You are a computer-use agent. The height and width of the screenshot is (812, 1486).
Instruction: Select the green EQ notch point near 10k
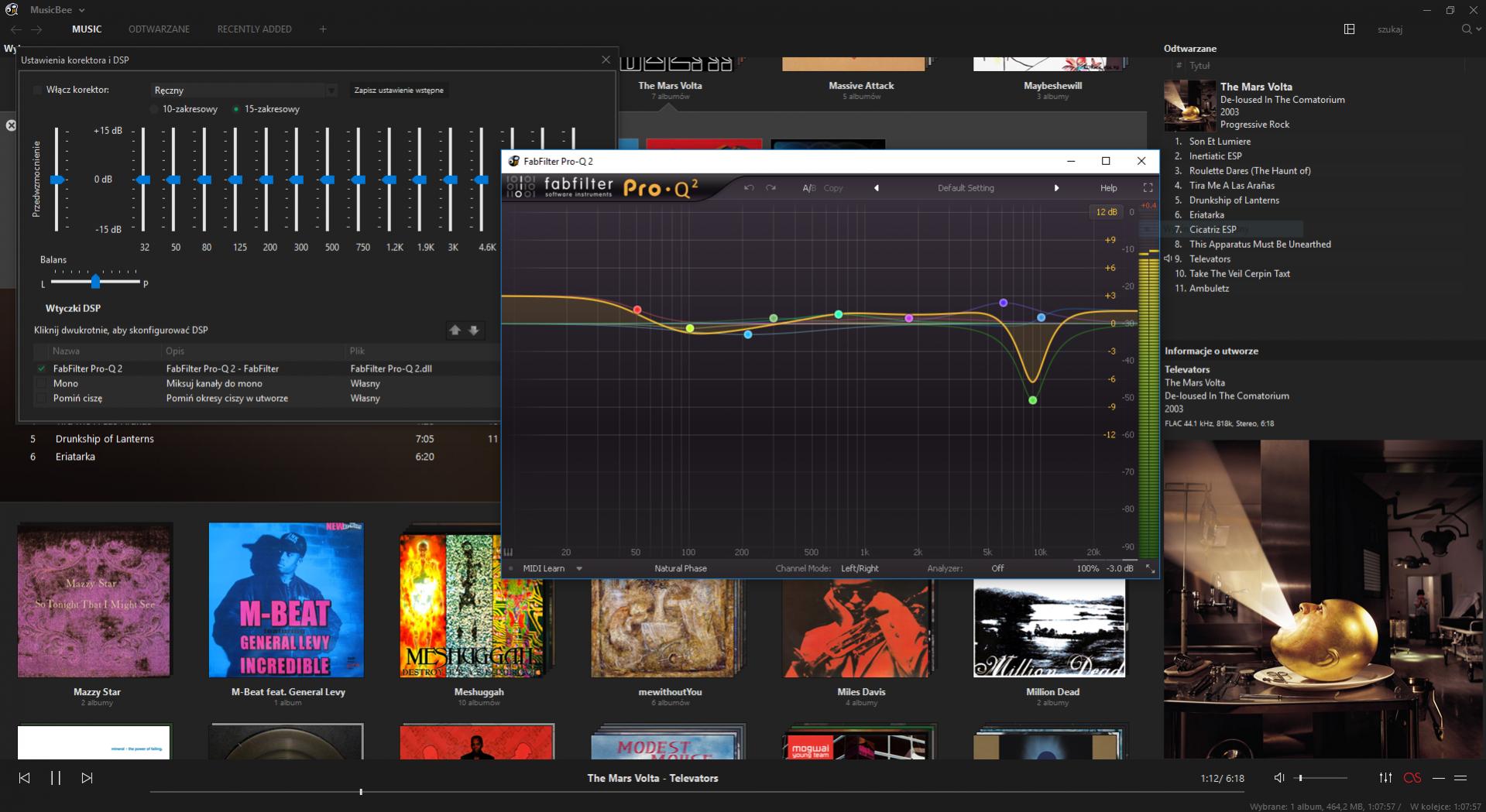[x=1032, y=400]
